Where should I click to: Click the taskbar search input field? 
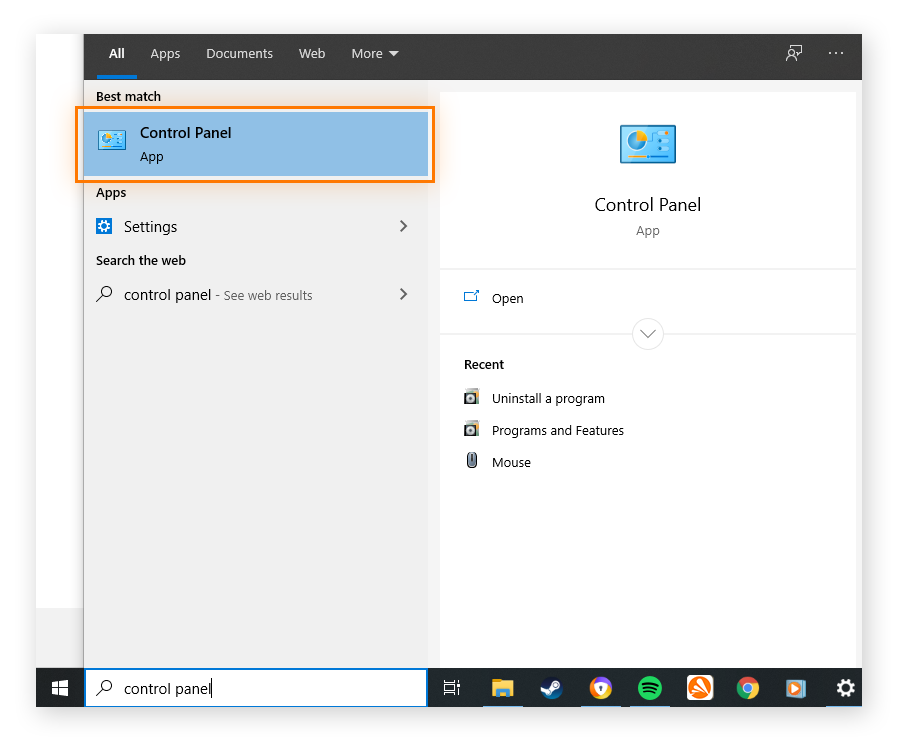[256, 688]
